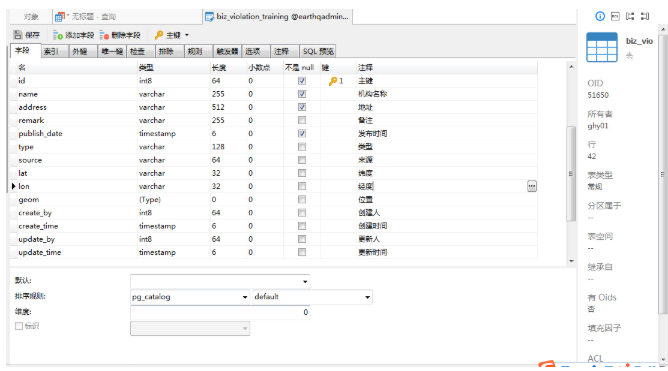
Task: Enable not-null for update_by field
Action: point(302,239)
